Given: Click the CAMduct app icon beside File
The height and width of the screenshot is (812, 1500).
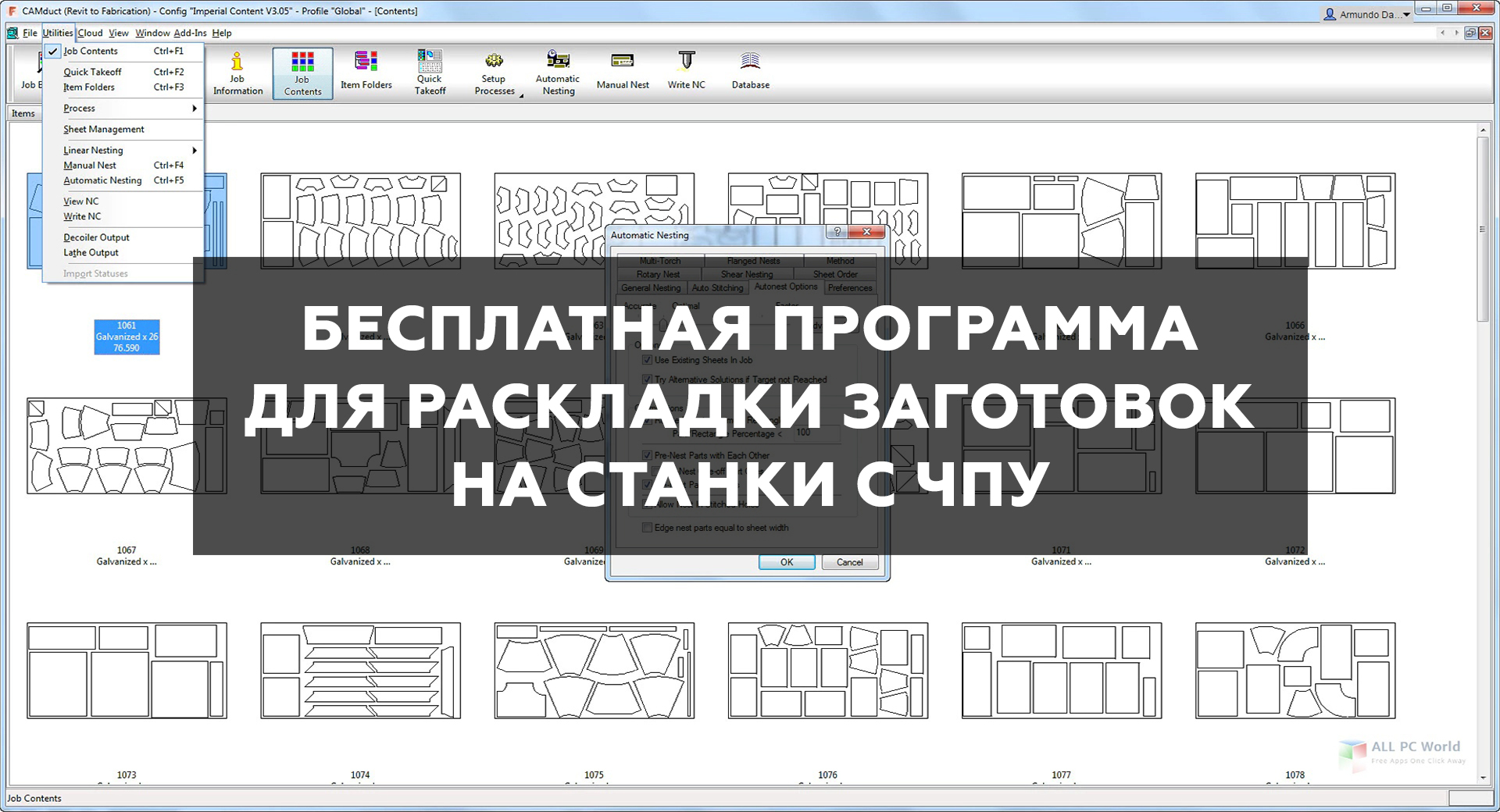Looking at the screenshot, I should [12, 33].
